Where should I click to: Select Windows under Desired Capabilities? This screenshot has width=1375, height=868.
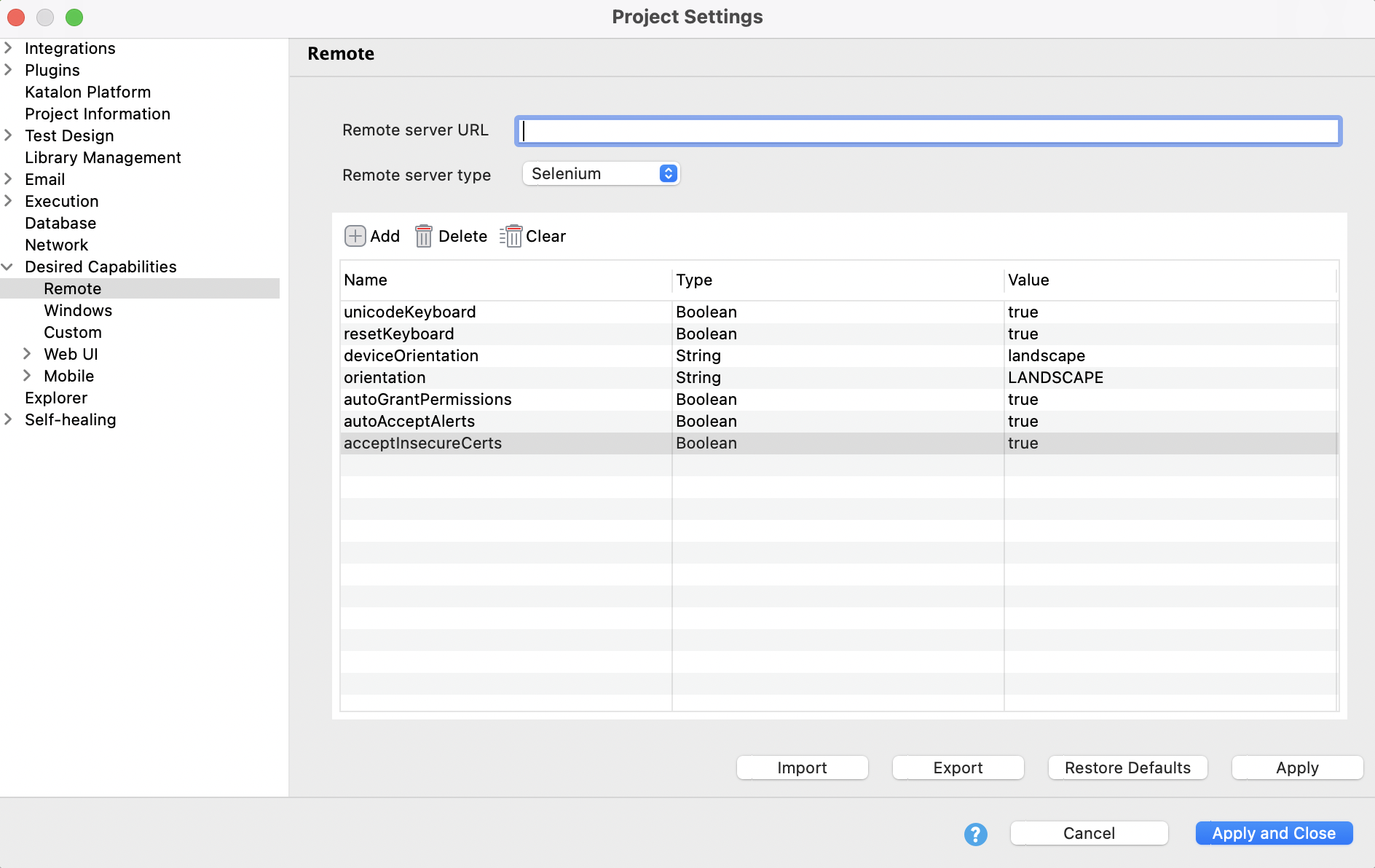point(78,310)
